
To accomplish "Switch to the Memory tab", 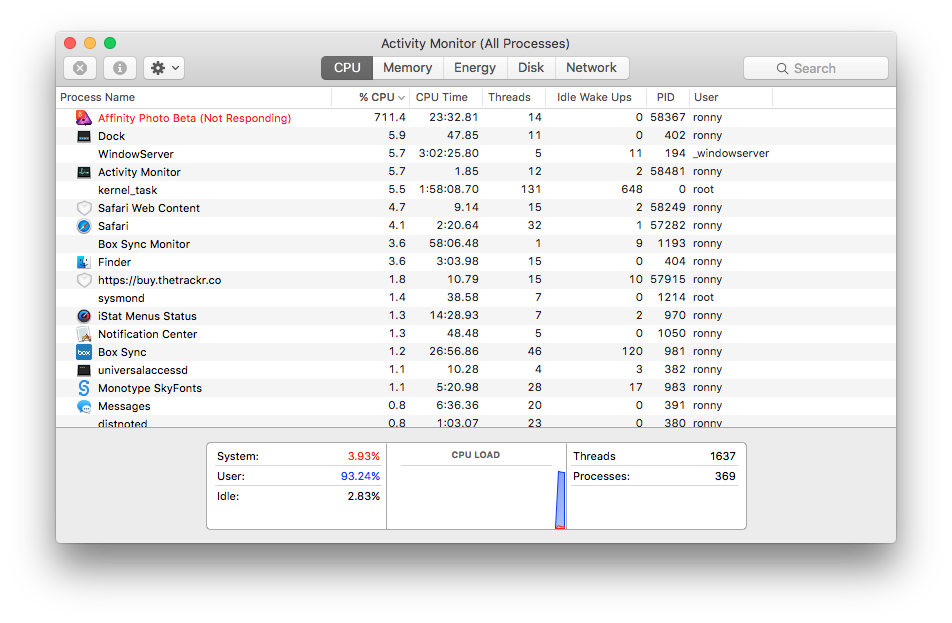I will [407, 68].
